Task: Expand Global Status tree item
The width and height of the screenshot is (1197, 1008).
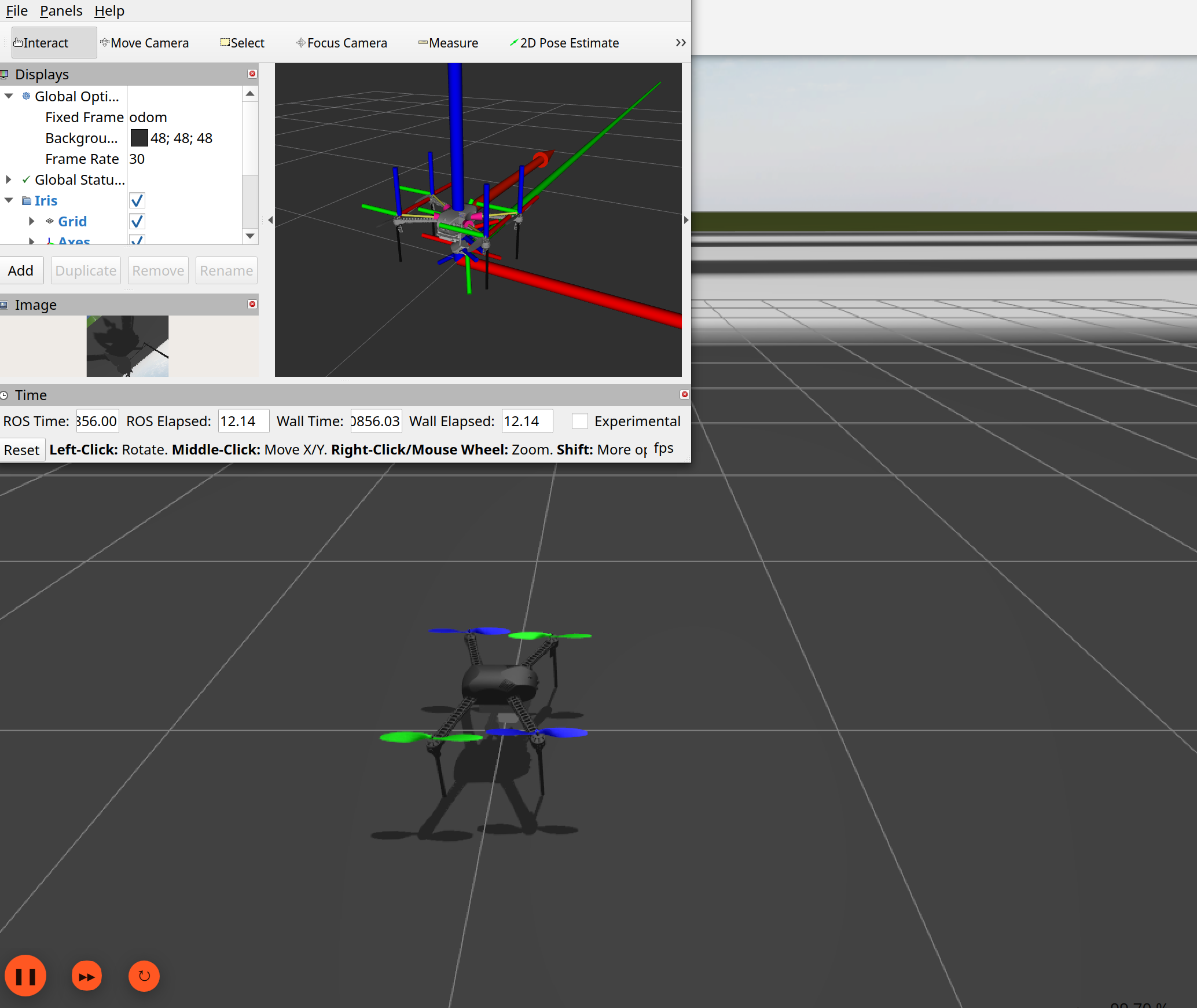Action: 9,179
